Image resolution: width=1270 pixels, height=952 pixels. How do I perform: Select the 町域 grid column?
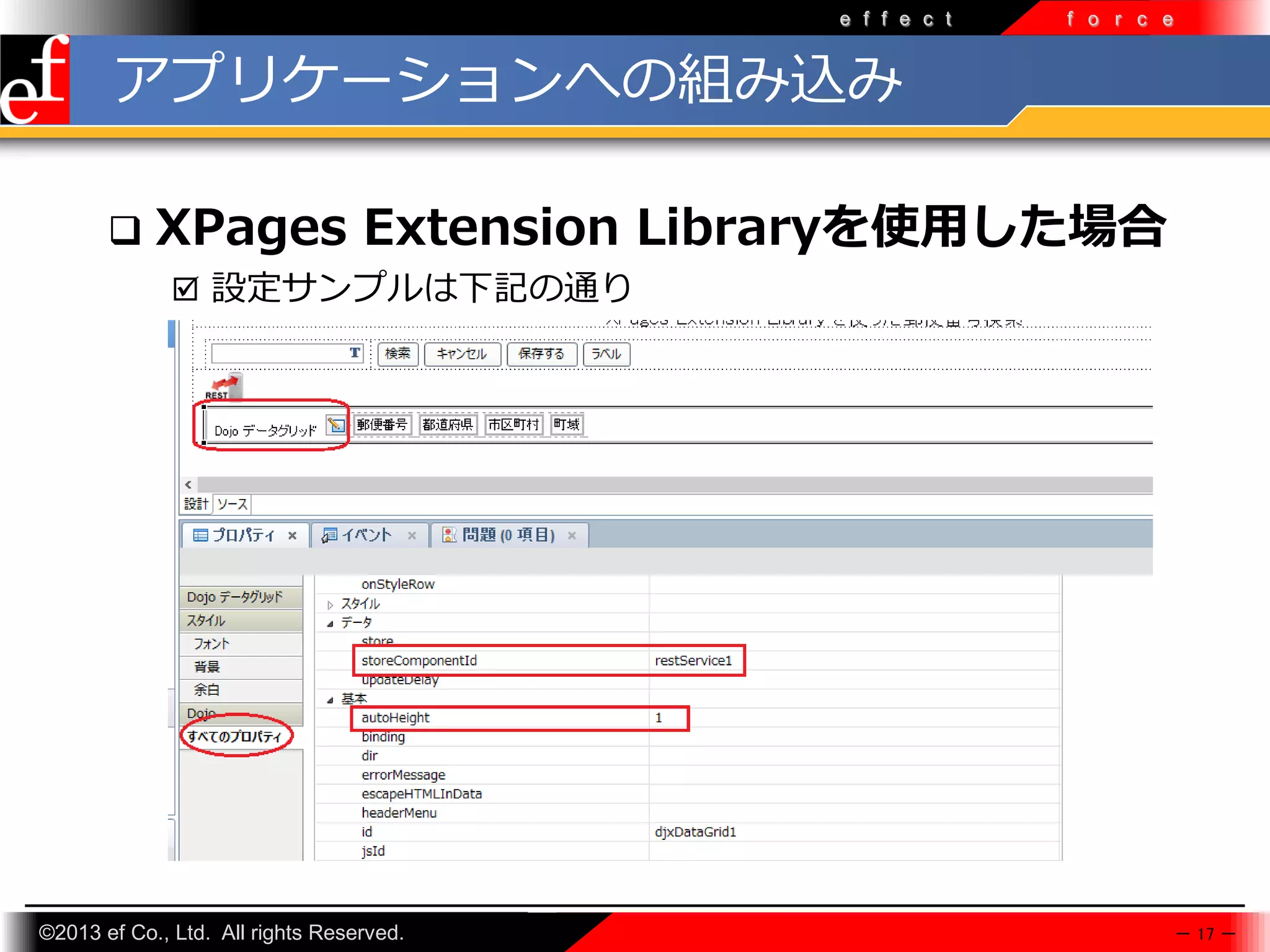566,425
